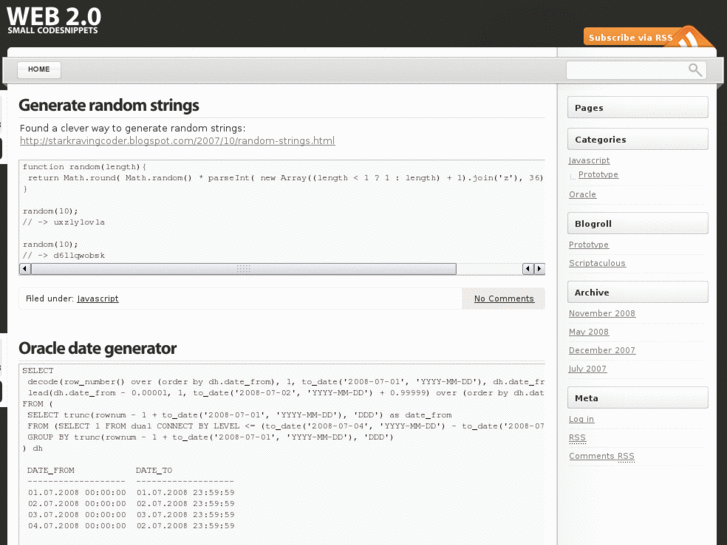Click the Pages sidebar header

[x=638, y=108]
